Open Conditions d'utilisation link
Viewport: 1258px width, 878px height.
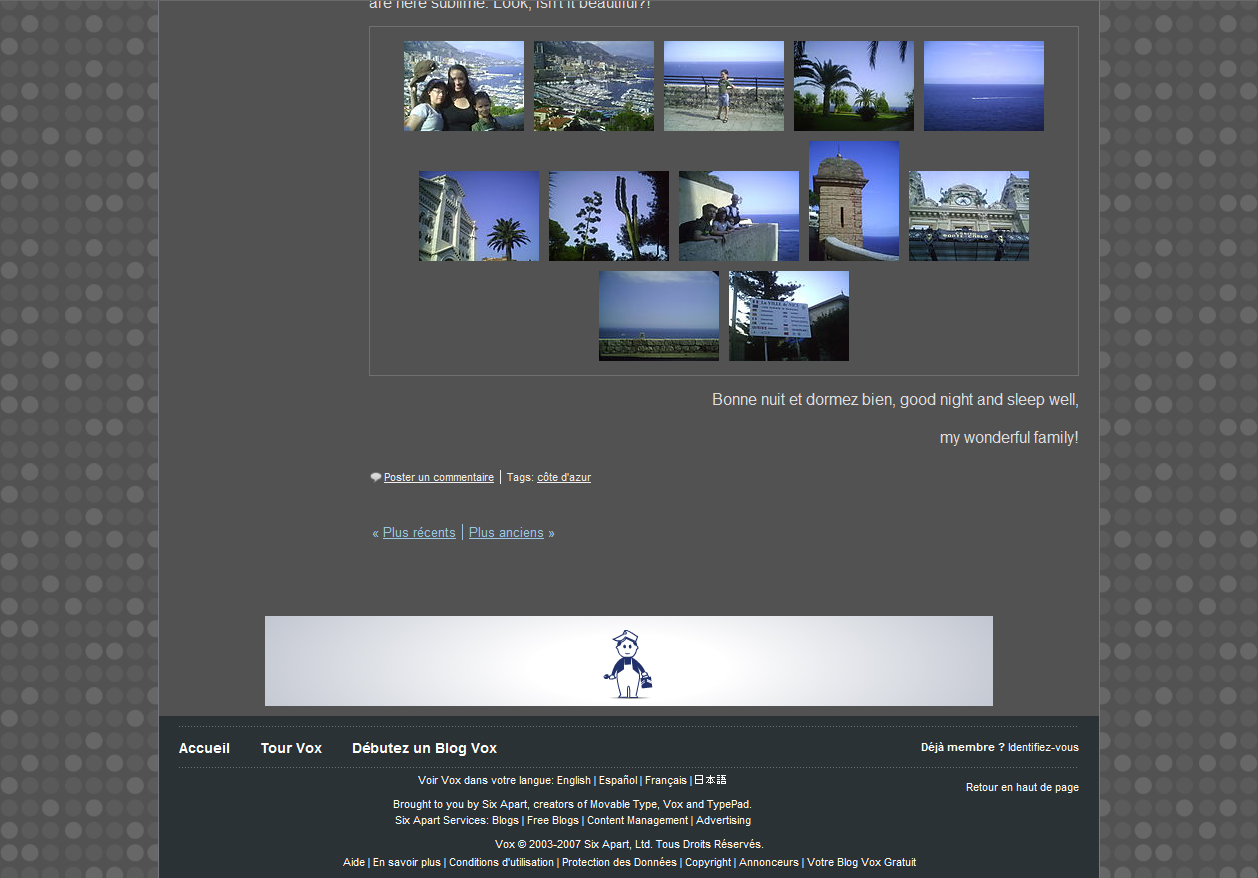point(501,862)
